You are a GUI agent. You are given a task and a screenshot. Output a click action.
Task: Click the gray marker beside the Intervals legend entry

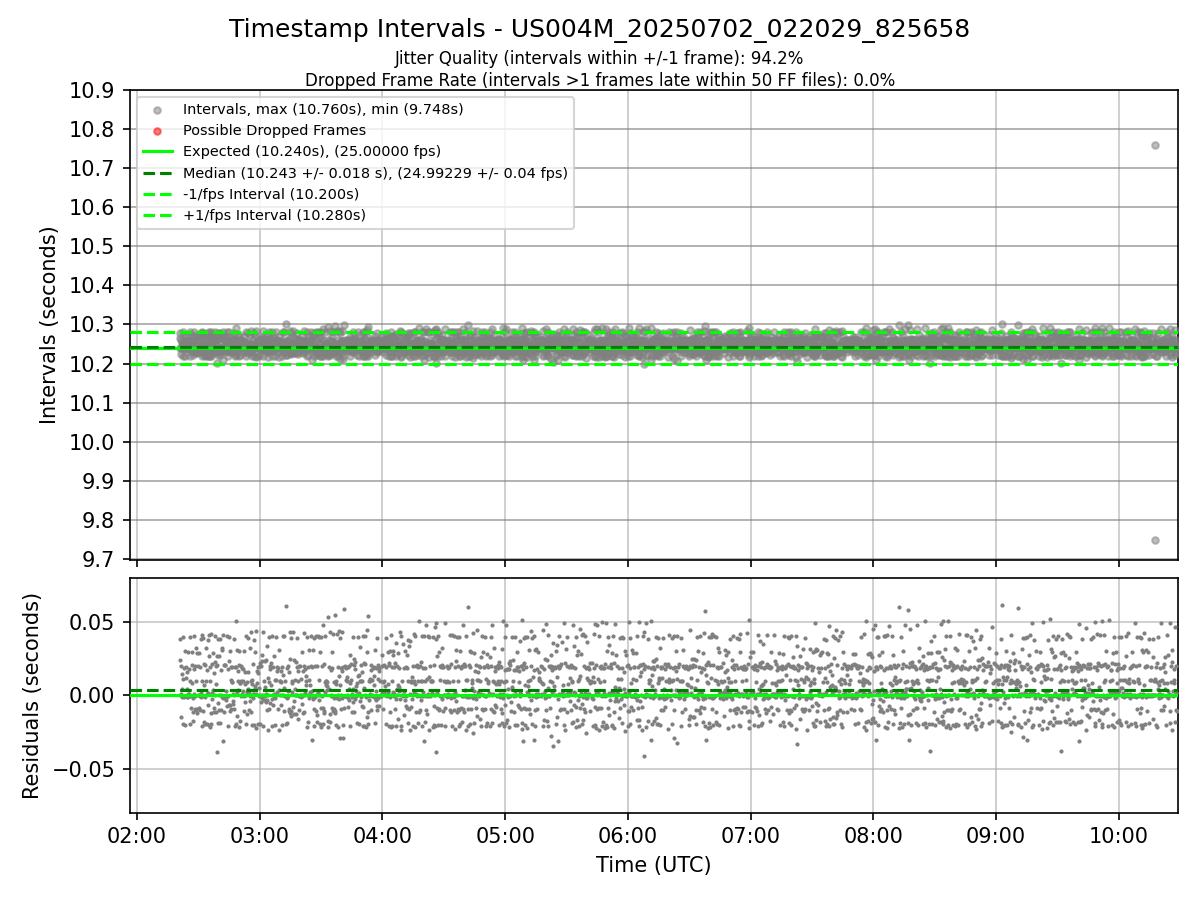(x=157, y=110)
